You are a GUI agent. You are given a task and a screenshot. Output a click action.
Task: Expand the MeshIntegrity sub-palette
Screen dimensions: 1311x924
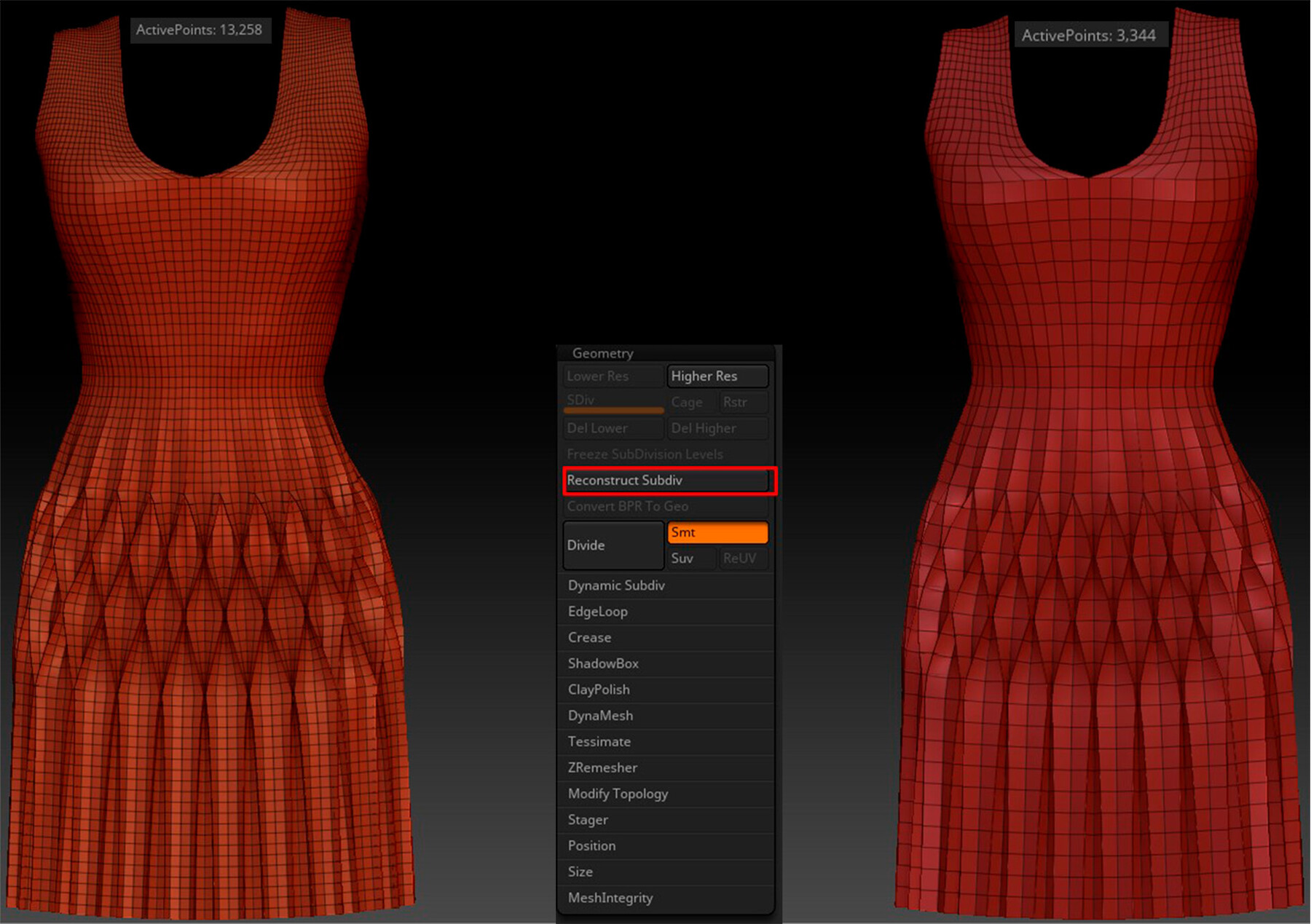[610, 898]
